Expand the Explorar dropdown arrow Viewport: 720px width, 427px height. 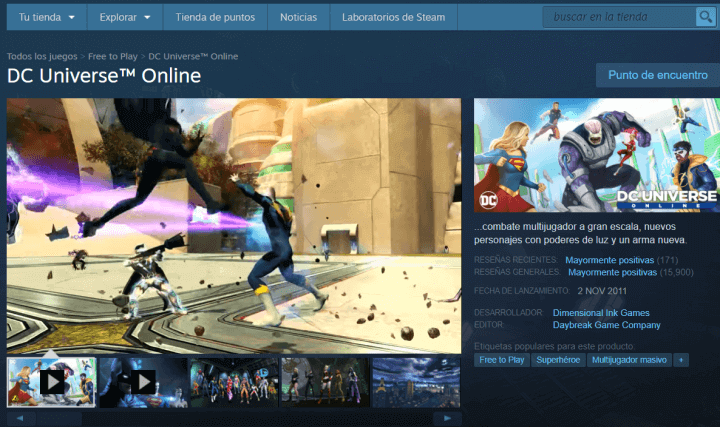pos(147,17)
